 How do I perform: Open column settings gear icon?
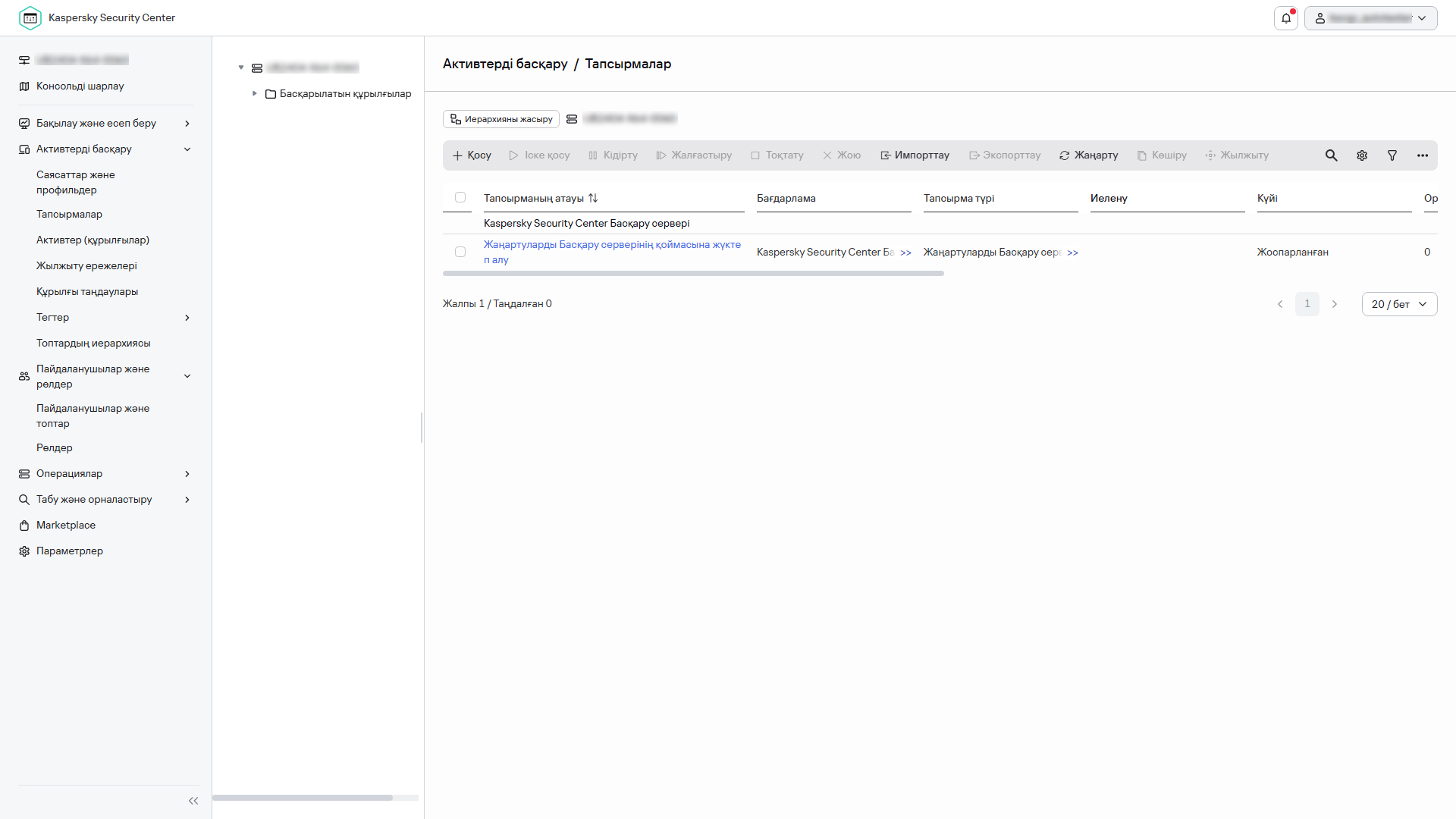tap(1362, 155)
